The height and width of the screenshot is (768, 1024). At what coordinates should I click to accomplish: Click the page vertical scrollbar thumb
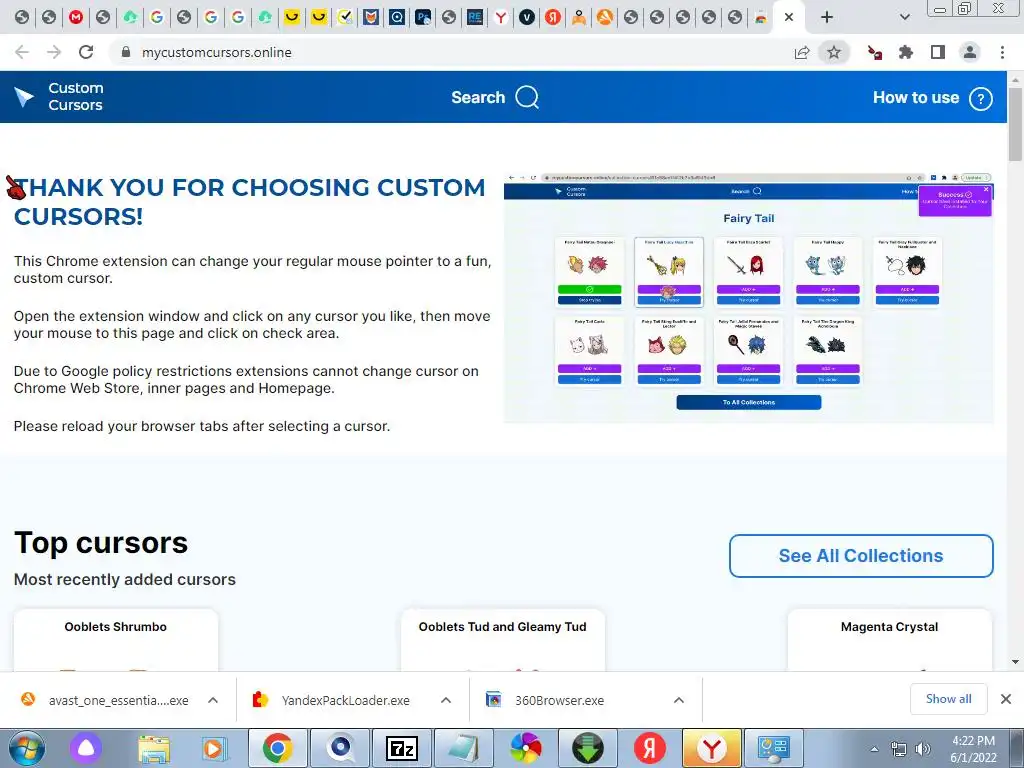[1016, 123]
